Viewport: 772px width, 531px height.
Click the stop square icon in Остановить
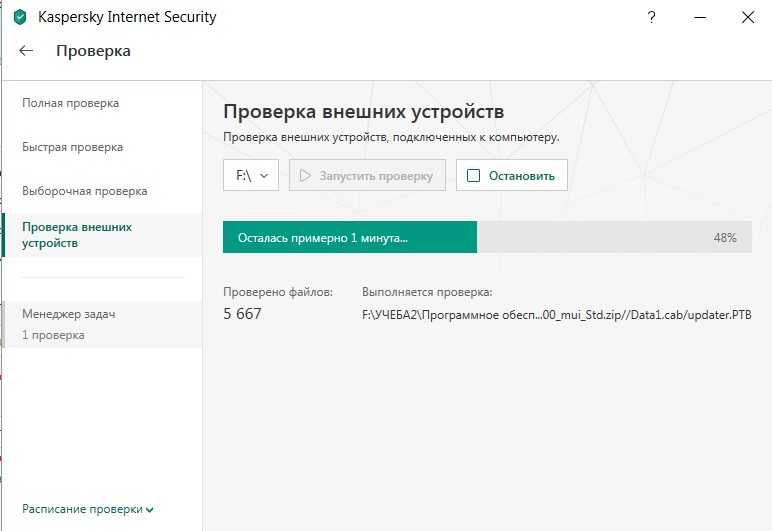click(x=473, y=175)
